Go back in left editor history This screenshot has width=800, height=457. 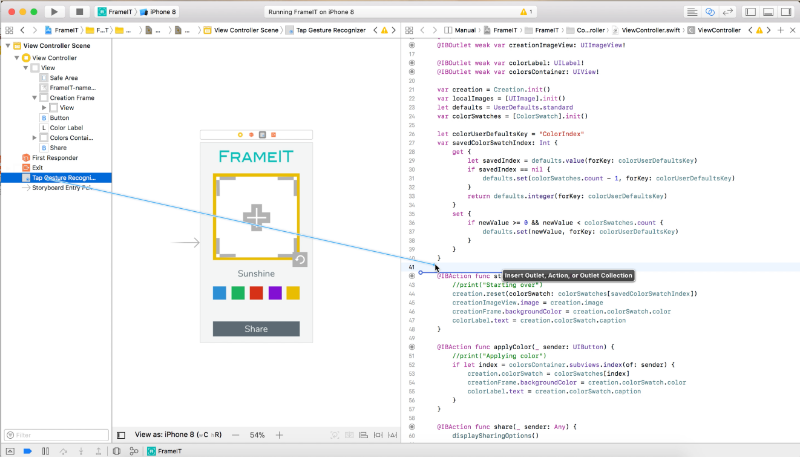22,30
